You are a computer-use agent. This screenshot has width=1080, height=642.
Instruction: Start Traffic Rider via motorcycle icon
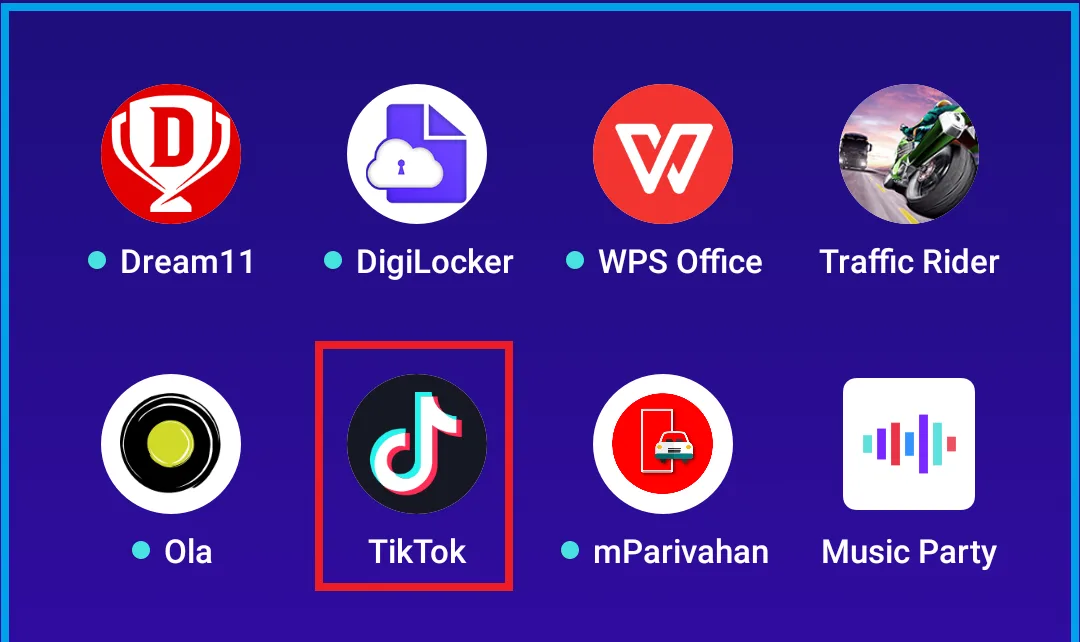[x=908, y=154]
